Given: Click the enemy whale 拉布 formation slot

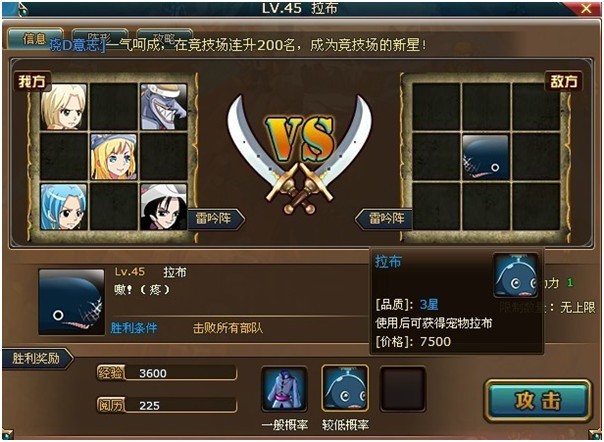Looking at the screenshot, I should pos(485,157).
